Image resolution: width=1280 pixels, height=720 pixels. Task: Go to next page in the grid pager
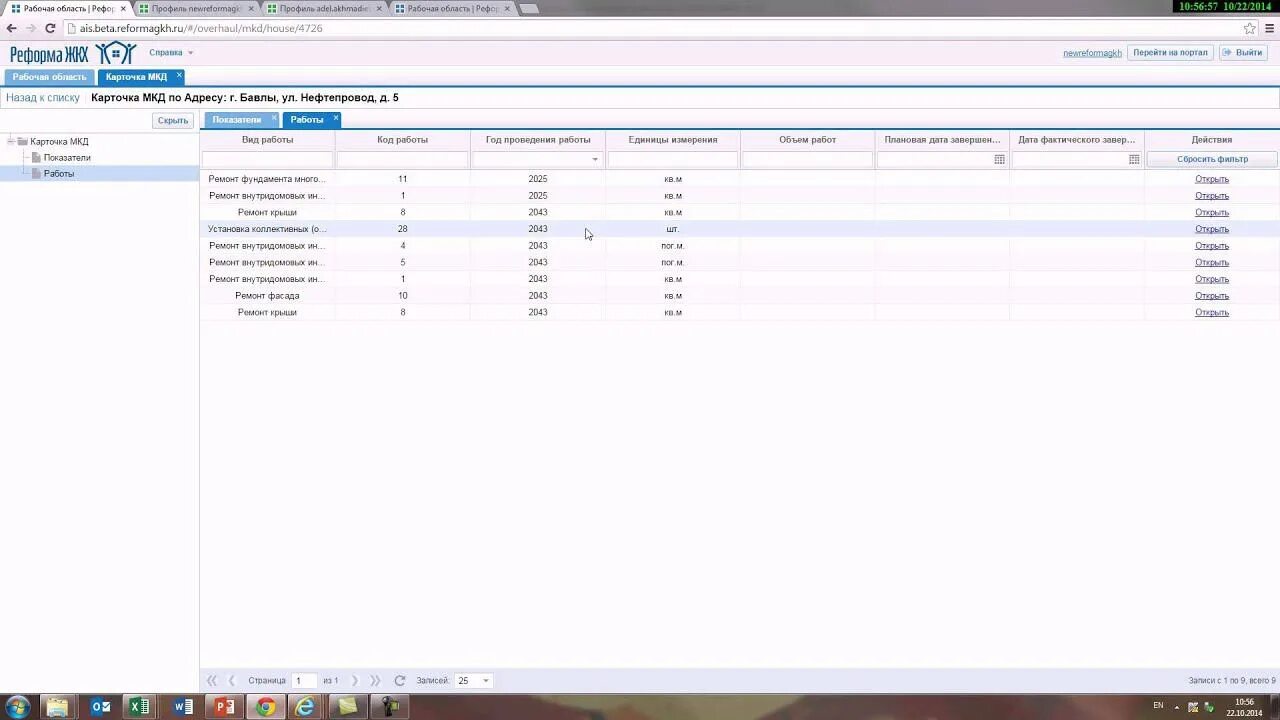pyautogui.click(x=354, y=680)
